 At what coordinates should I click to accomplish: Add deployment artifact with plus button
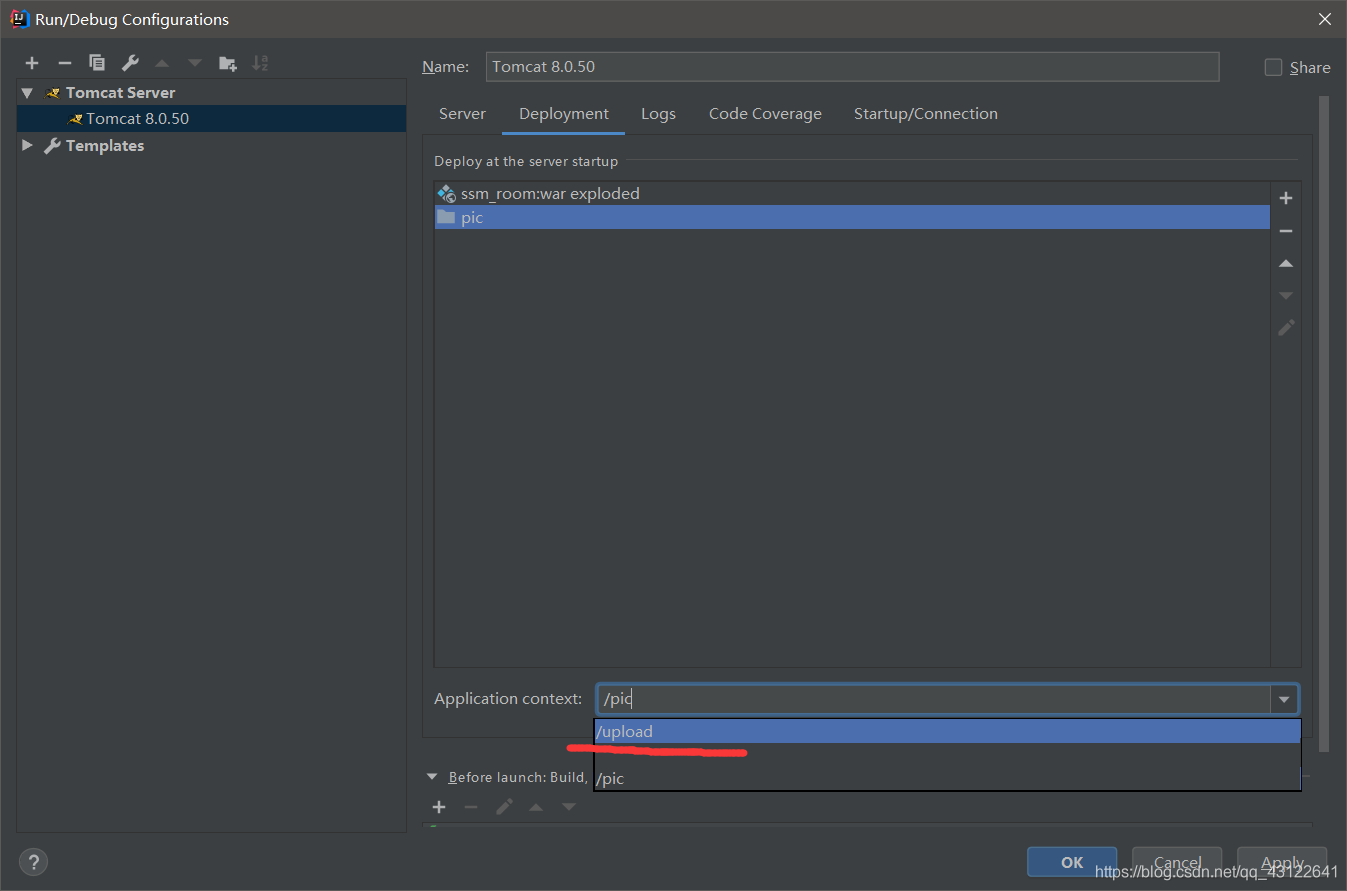point(1286,198)
